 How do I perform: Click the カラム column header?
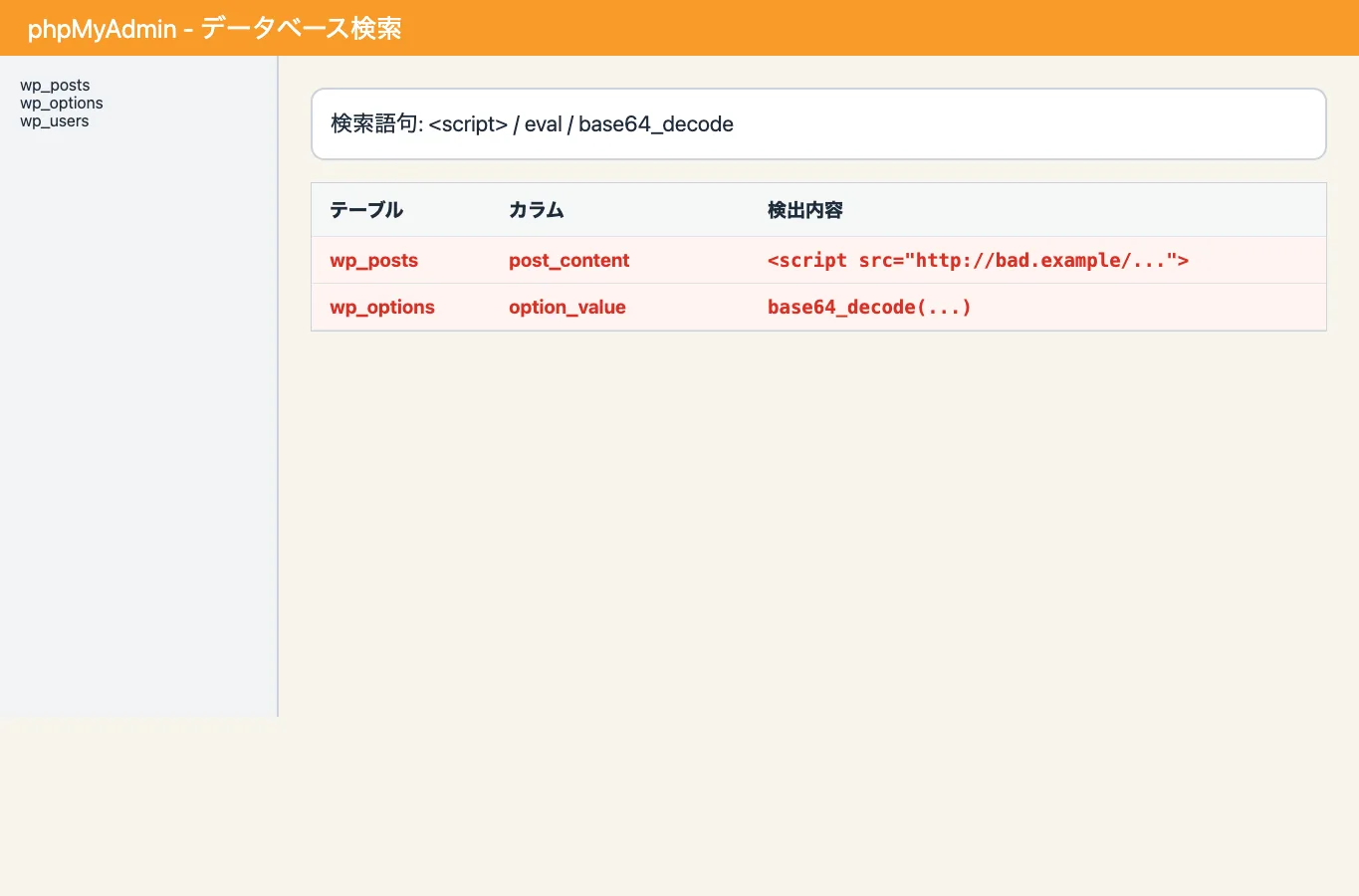click(537, 210)
